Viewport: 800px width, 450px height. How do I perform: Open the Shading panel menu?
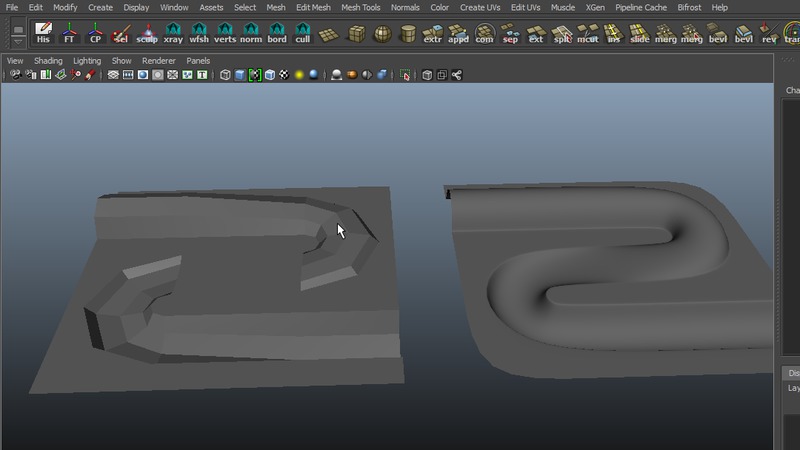48,61
